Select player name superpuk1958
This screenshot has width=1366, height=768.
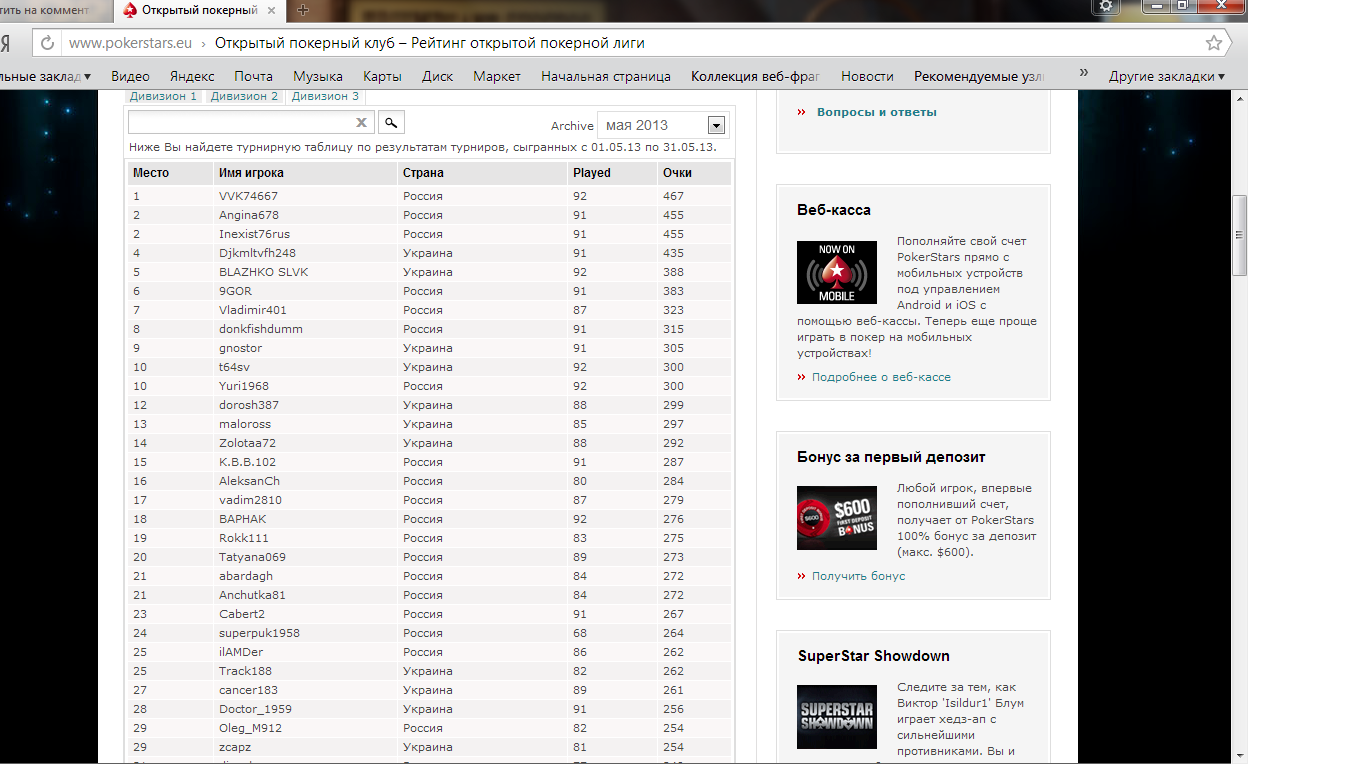(x=259, y=633)
